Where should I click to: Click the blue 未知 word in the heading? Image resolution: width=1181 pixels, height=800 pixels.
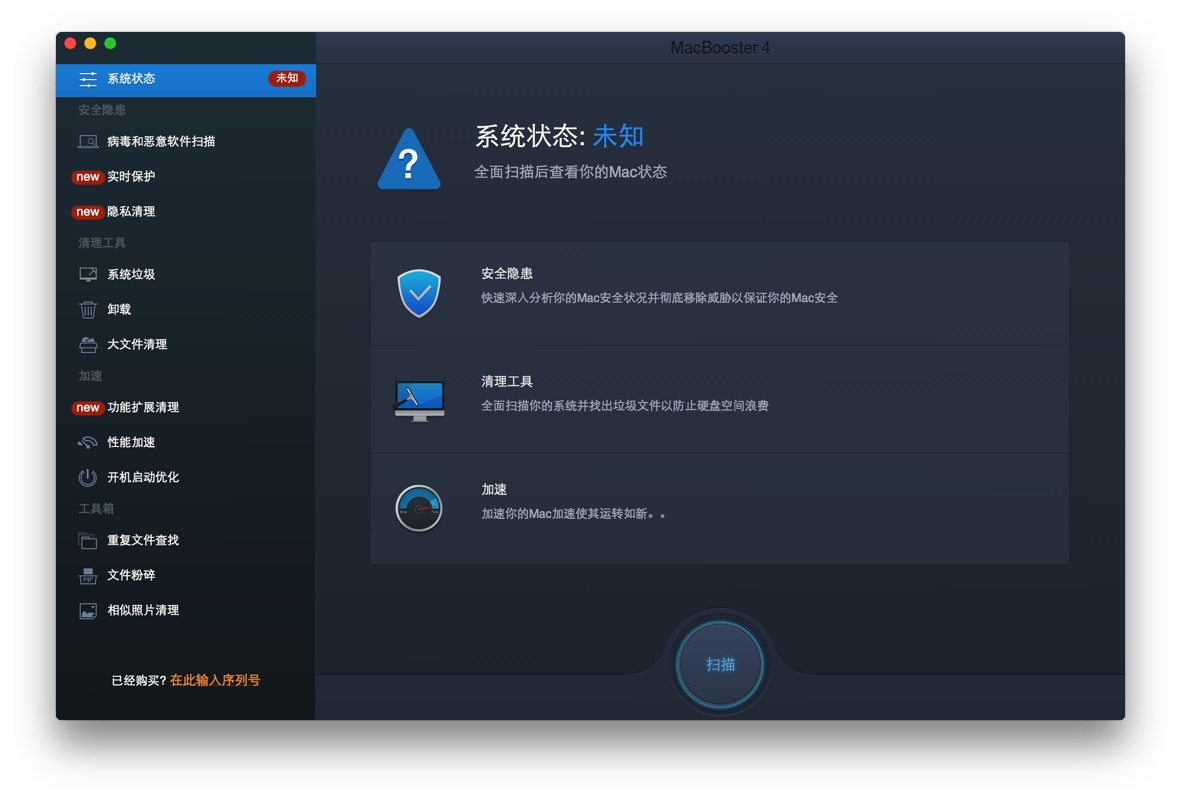point(618,136)
